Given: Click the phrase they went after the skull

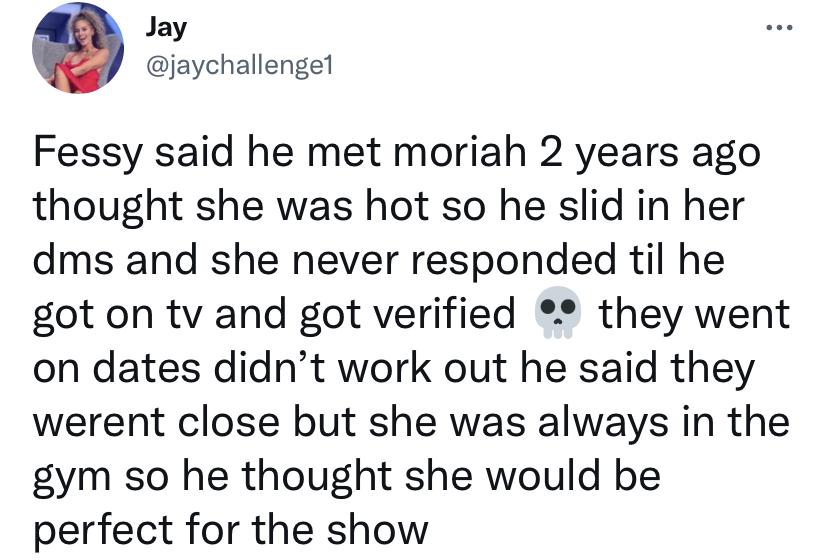Looking at the screenshot, I should pos(694,315).
